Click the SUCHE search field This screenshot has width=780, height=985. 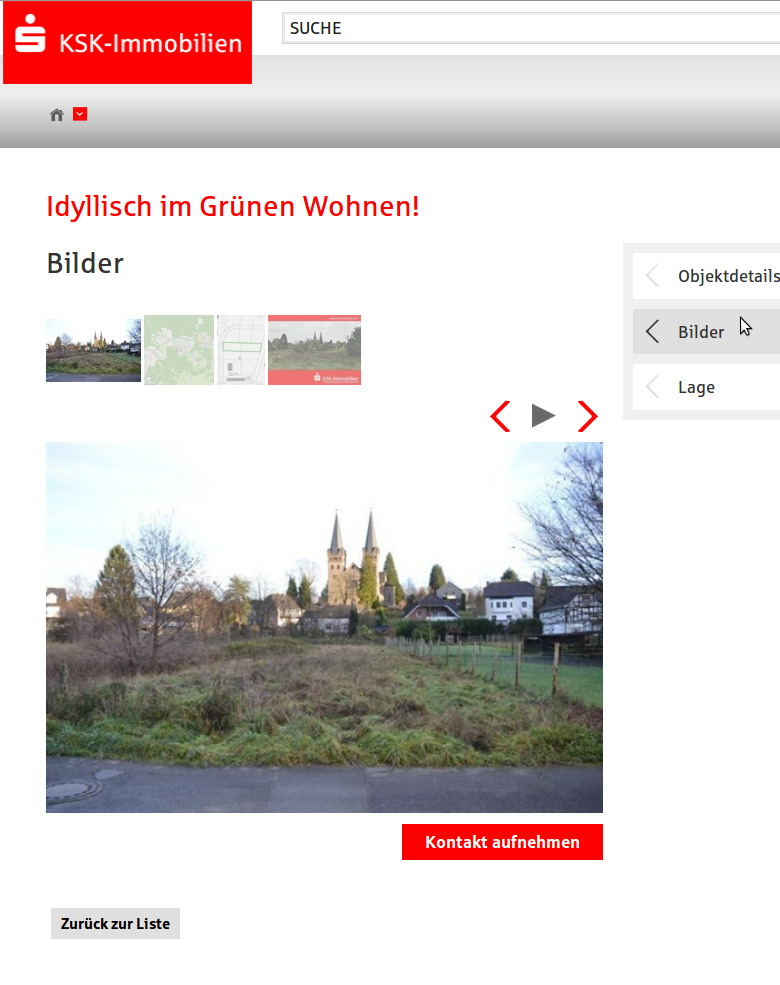click(531, 28)
